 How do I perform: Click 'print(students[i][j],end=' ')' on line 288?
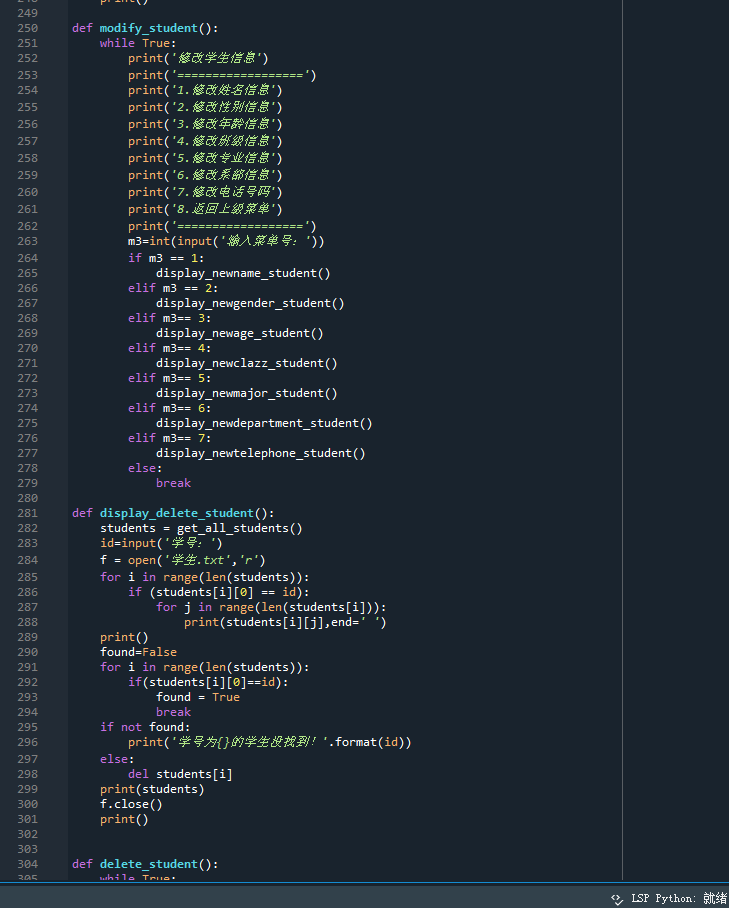(x=285, y=623)
